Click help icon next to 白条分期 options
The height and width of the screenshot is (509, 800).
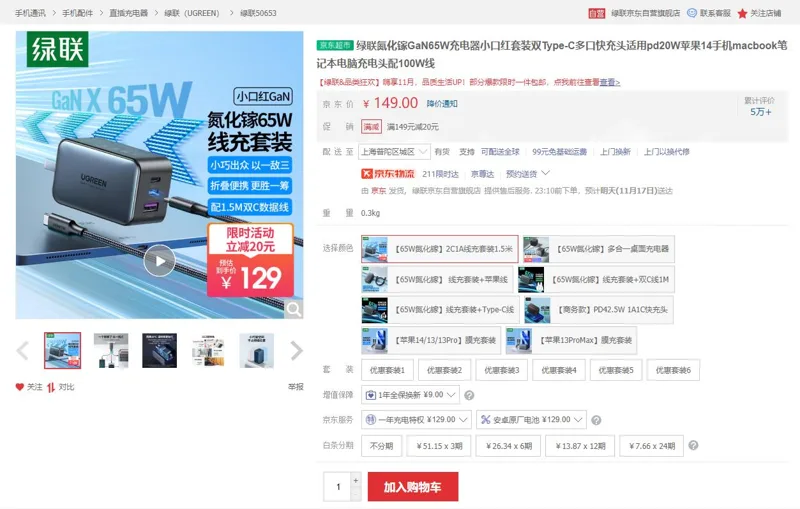693,445
